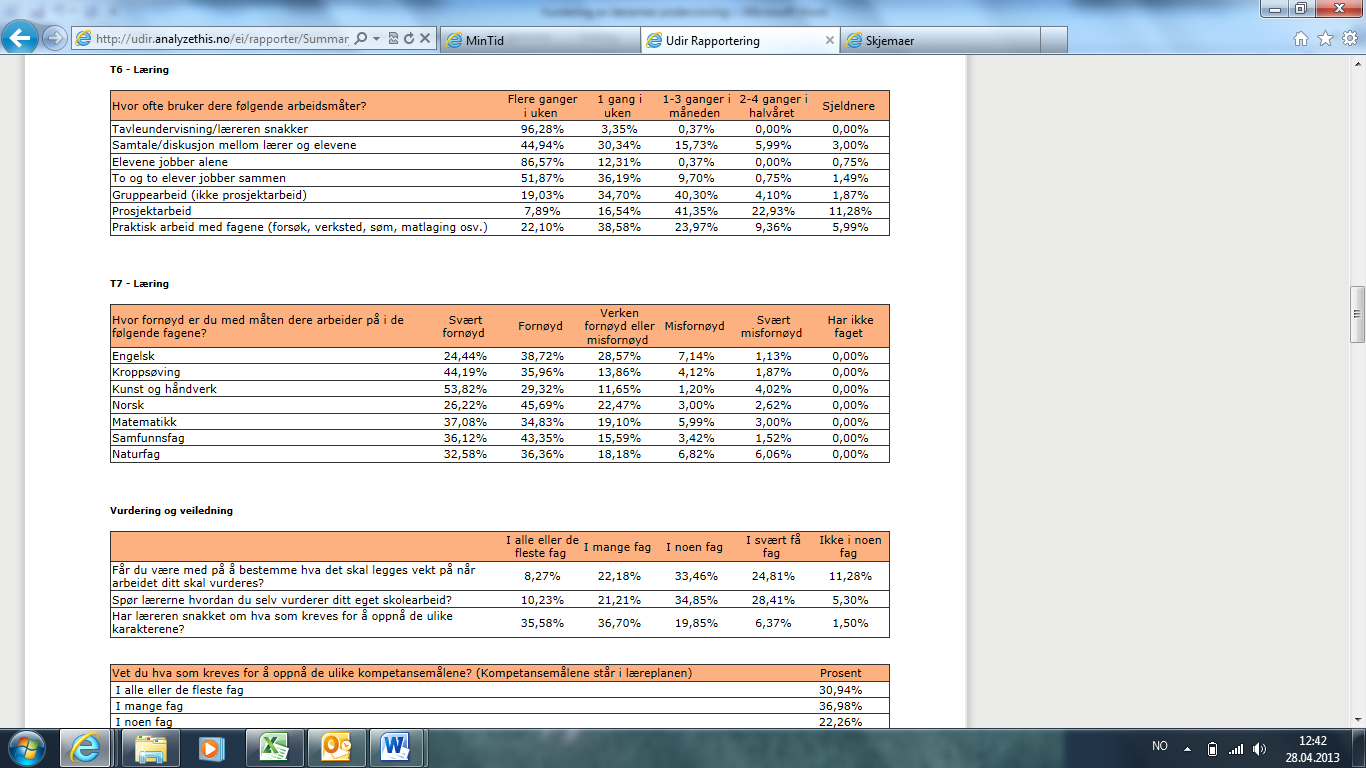Launch Windows Media Player from taskbar
Viewport: 1366px width, 768px height.
point(210,747)
